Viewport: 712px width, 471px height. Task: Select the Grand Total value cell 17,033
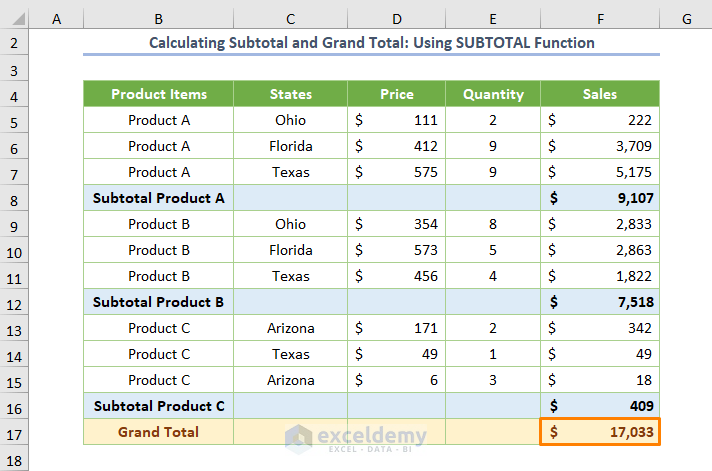coord(600,432)
